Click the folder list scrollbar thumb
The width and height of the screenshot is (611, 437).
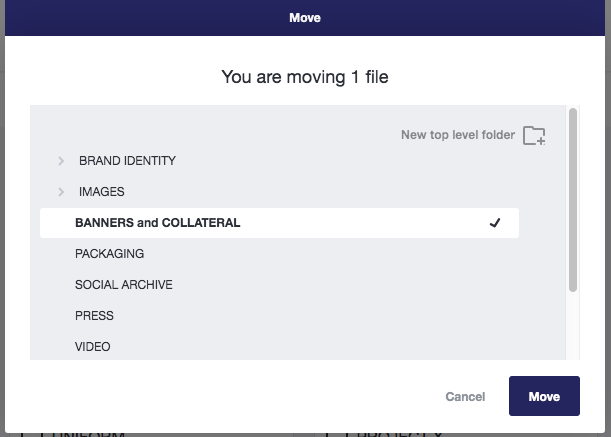click(573, 200)
